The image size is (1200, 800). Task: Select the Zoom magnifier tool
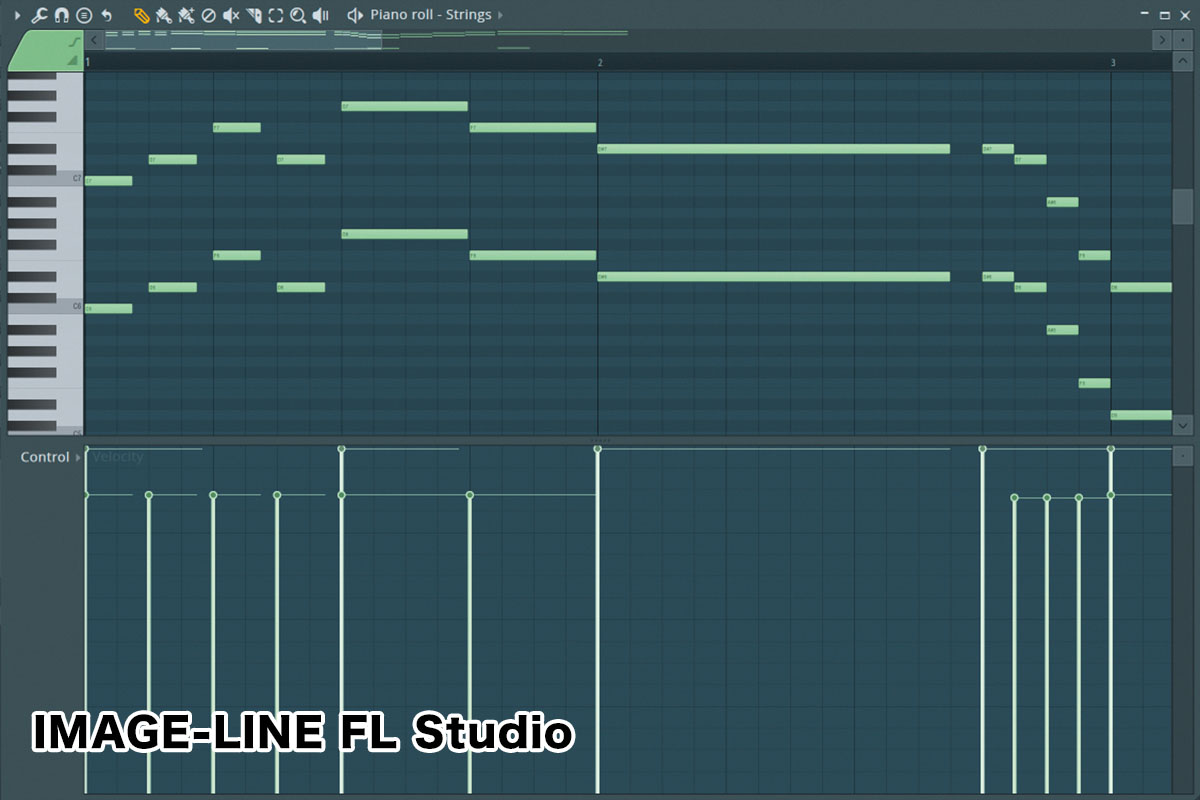(x=298, y=15)
